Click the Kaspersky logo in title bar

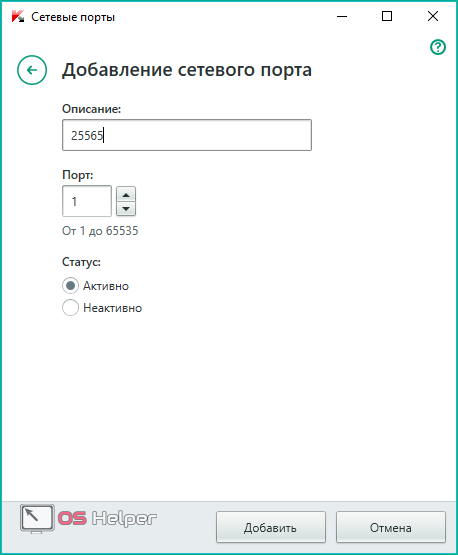coord(18,17)
